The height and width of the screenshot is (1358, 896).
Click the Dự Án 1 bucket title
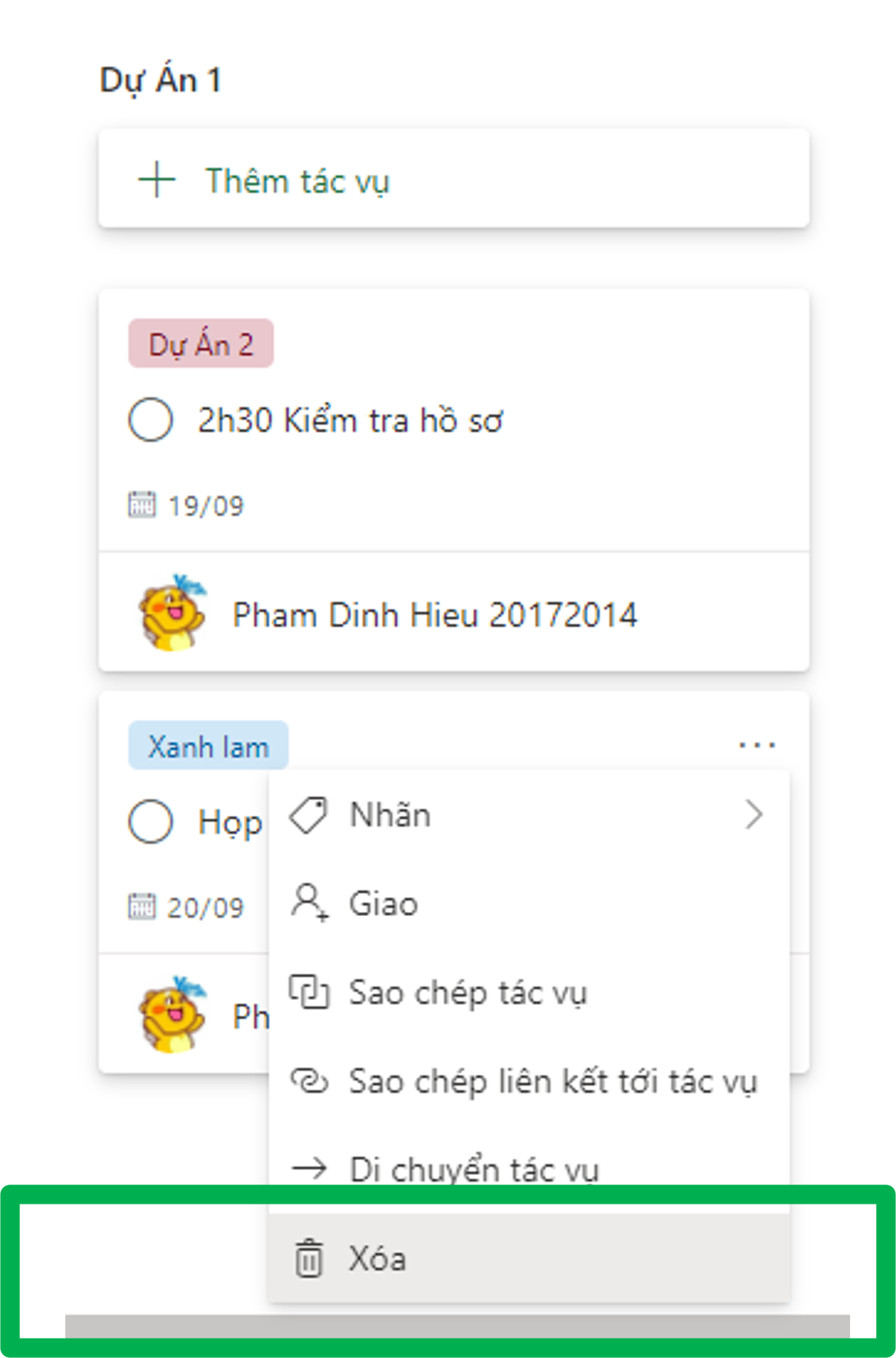pos(161,80)
